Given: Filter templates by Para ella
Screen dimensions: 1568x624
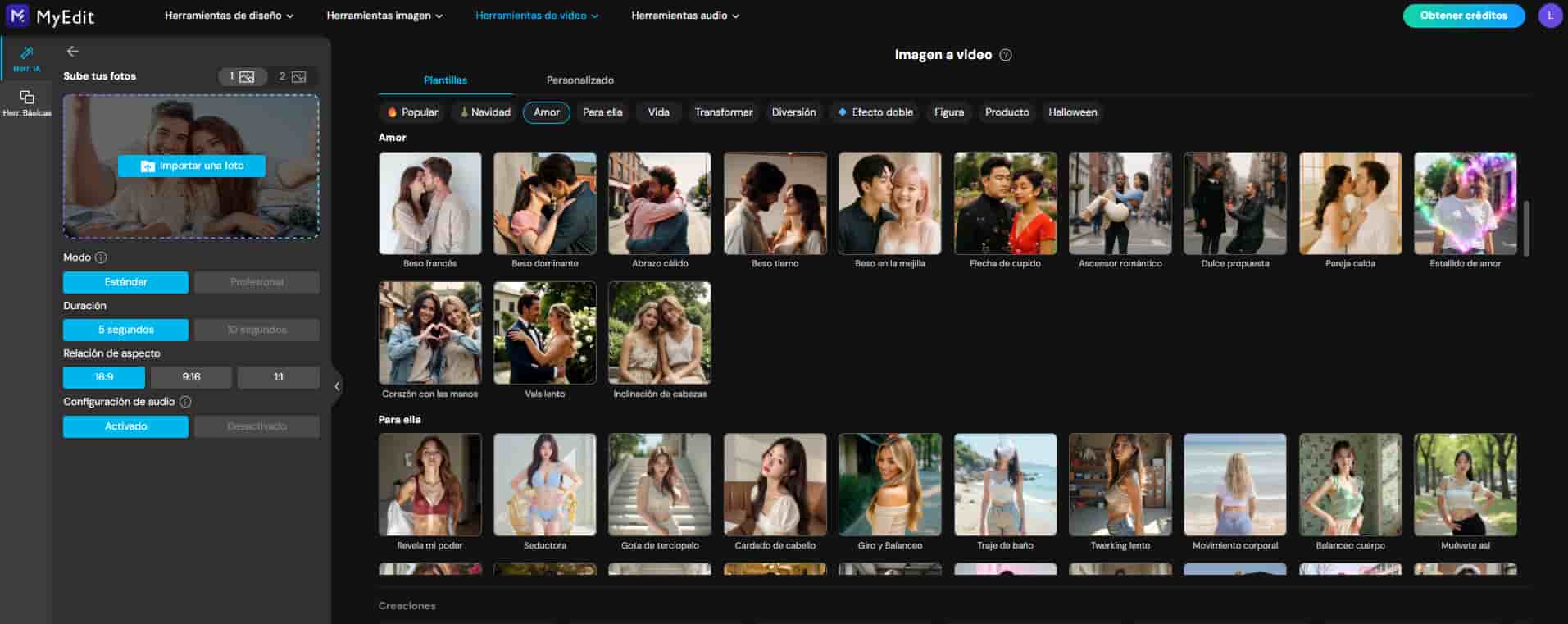Looking at the screenshot, I should [602, 112].
